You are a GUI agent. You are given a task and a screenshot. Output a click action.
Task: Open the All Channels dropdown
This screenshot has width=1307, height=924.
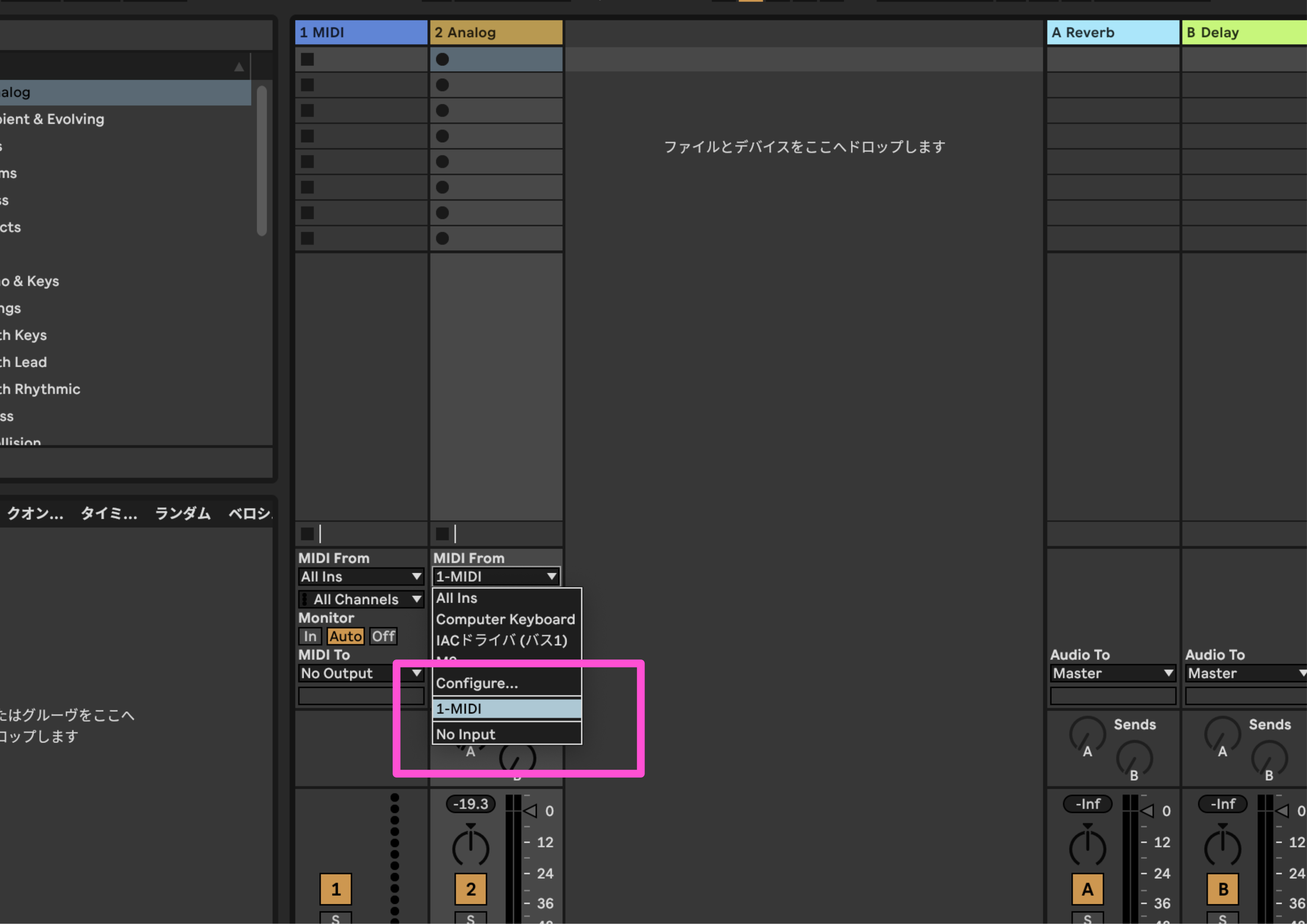point(361,599)
